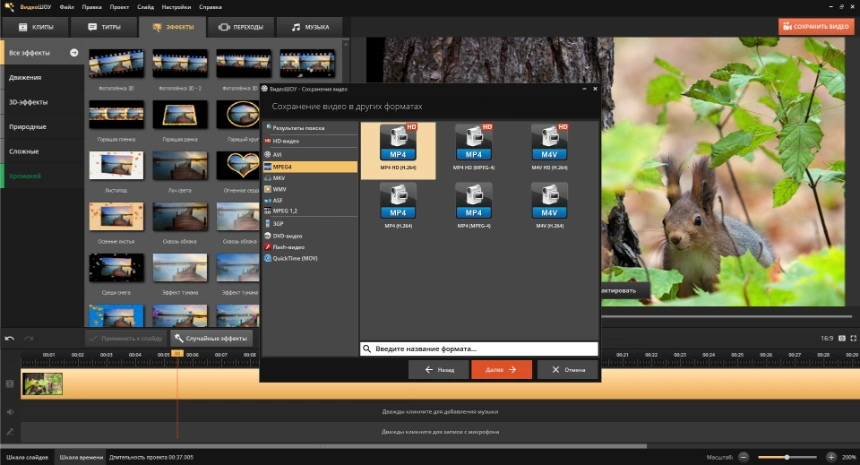
Task: Open the Файл menu
Action: [66, 7]
